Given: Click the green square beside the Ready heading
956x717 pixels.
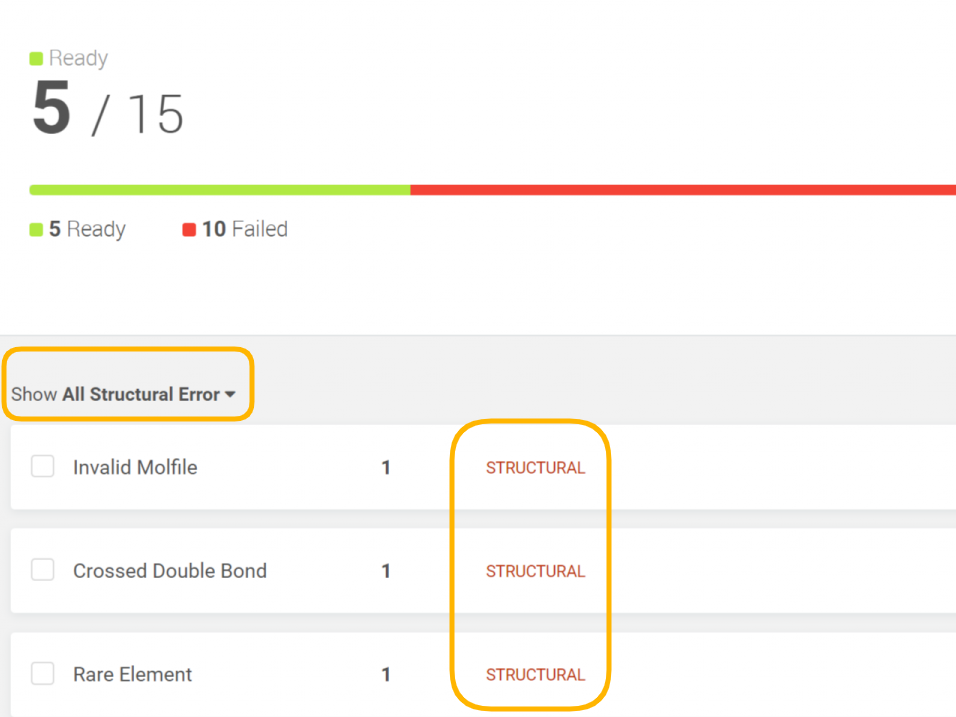Looking at the screenshot, I should (x=36, y=59).
